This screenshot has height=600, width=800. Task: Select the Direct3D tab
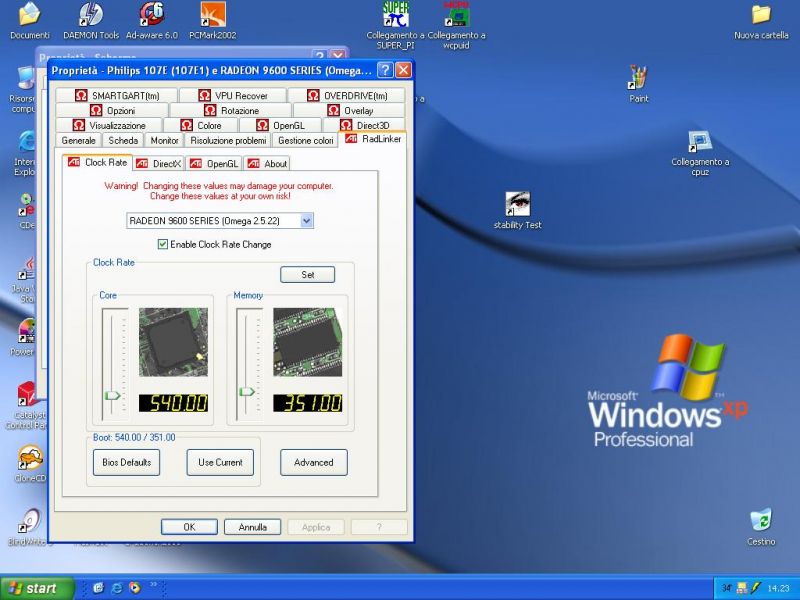[364, 126]
